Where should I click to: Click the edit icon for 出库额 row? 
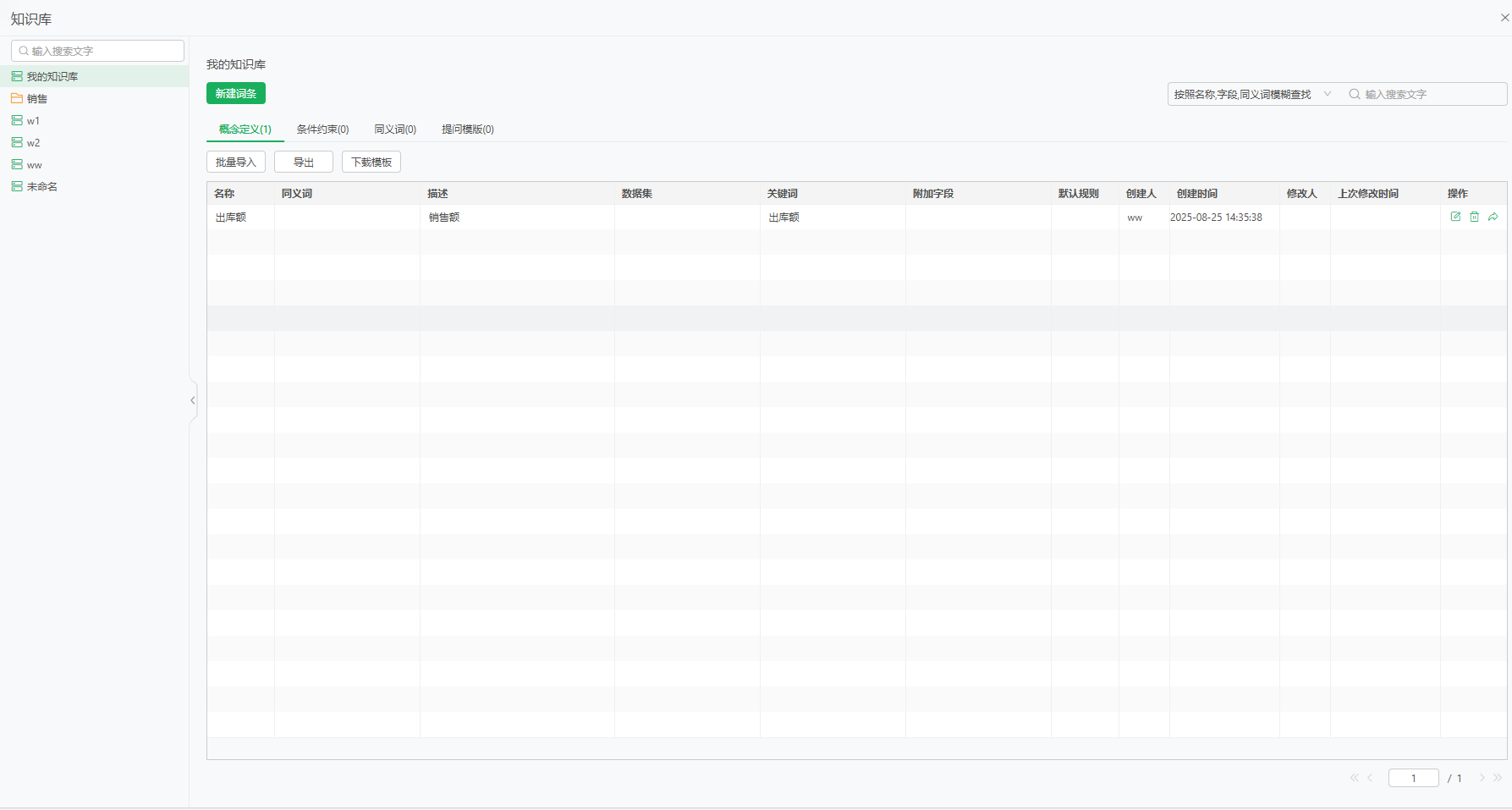coord(1455,217)
